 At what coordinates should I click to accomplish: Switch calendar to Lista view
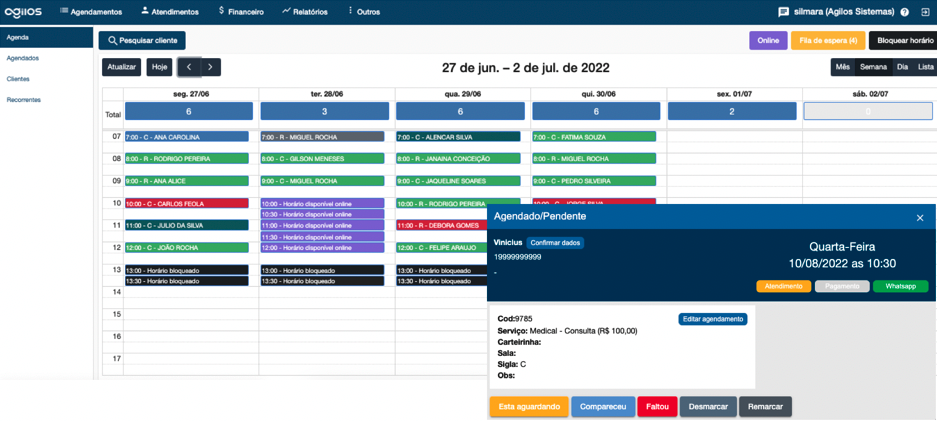click(x=925, y=67)
